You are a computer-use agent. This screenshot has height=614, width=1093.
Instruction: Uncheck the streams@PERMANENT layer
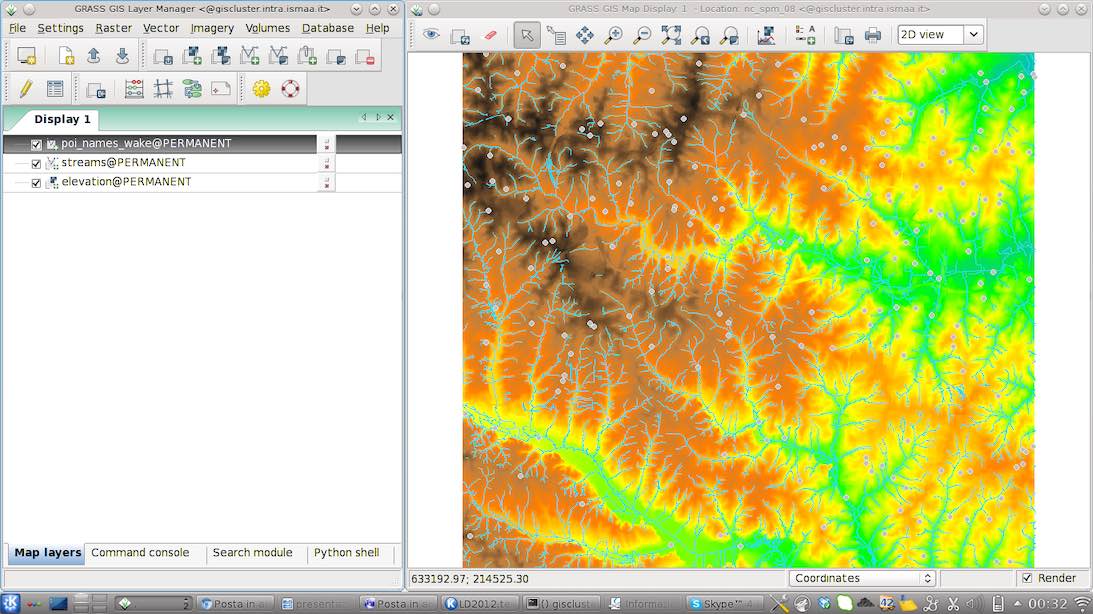36,162
